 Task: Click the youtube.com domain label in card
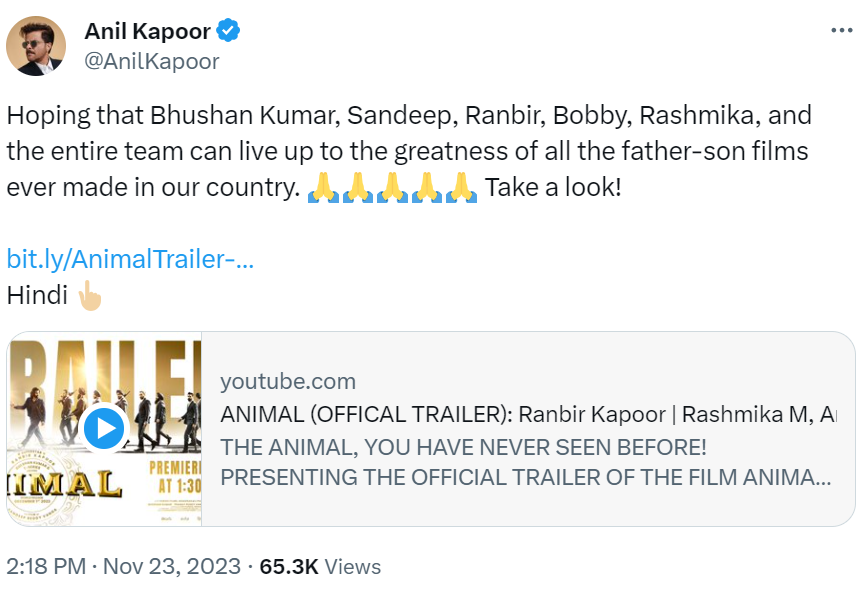tap(288, 381)
